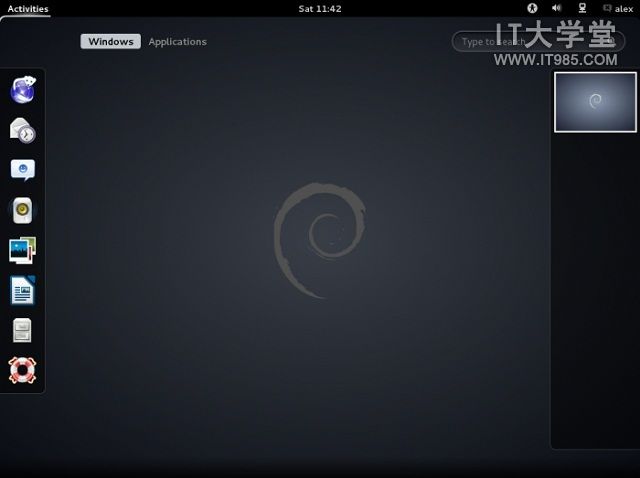Open the Empathy chat application icon
The height and width of the screenshot is (478, 640).
click(23, 170)
